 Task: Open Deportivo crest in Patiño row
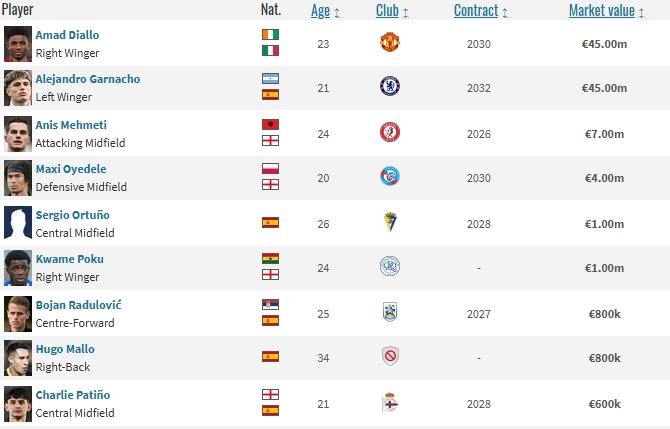coord(390,402)
